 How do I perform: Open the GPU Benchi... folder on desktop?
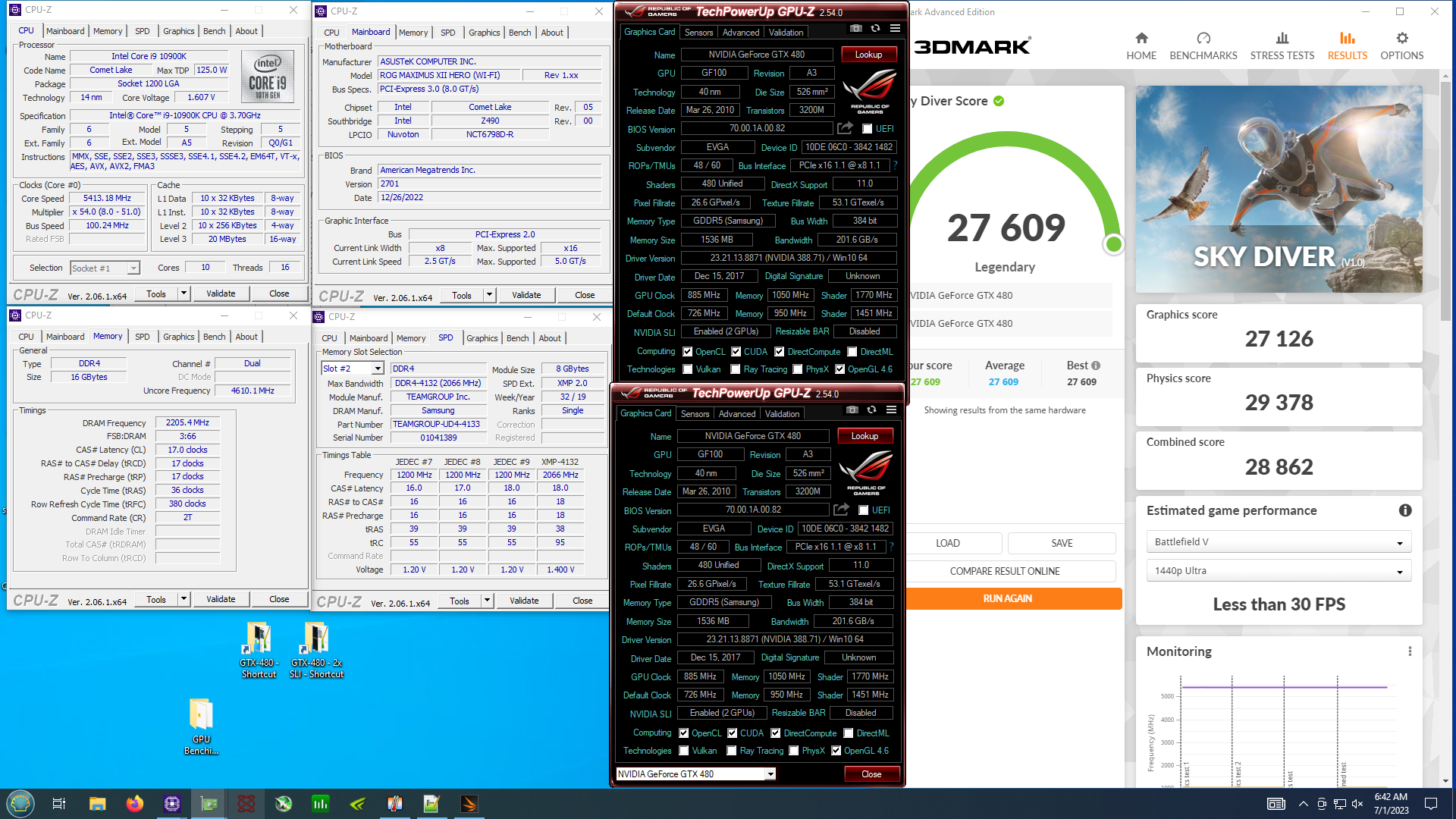(201, 726)
